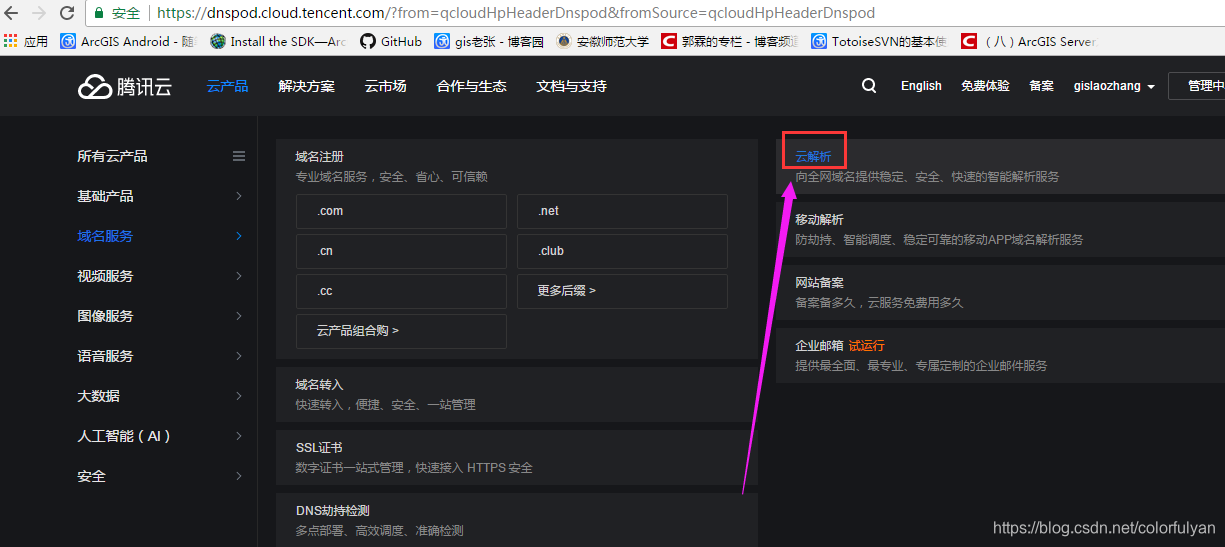Open the GitHub bookmark
The height and width of the screenshot is (547, 1225).
click(x=391, y=41)
